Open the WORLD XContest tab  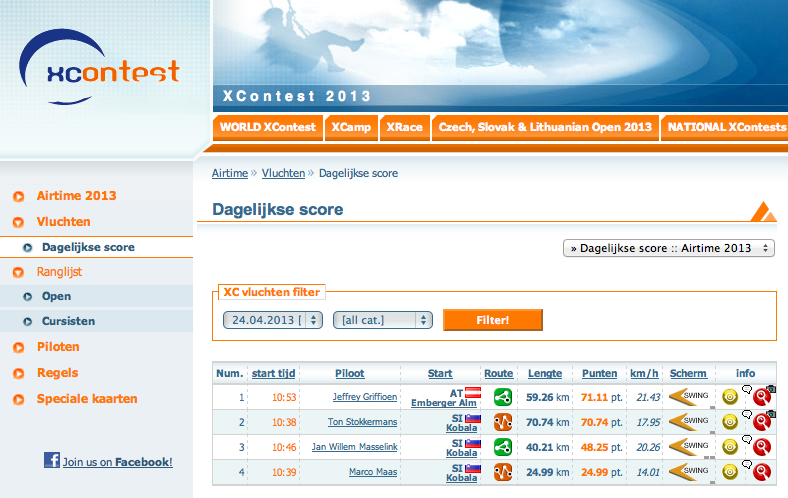coord(268,127)
